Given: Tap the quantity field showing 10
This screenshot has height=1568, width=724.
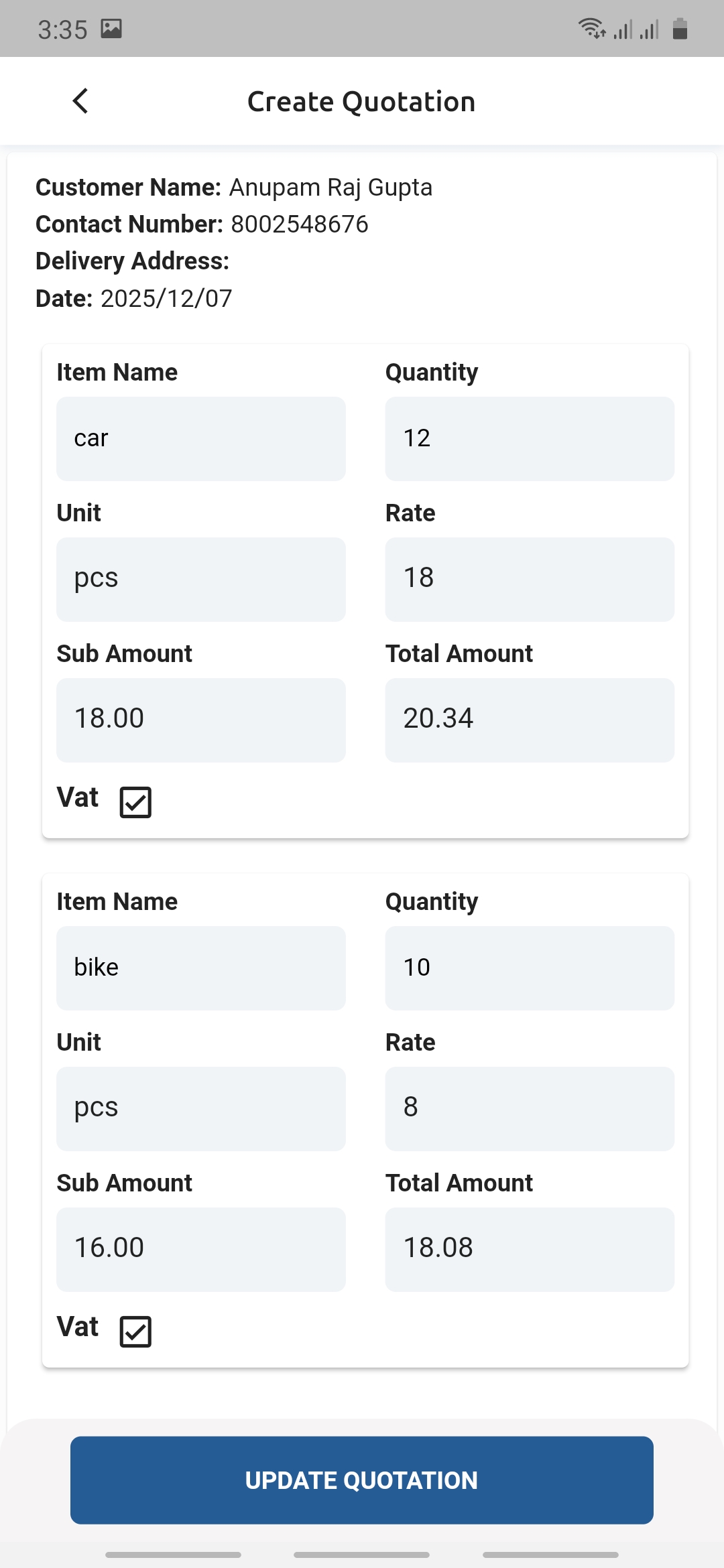Looking at the screenshot, I should pyautogui.click(x=530, y=968).
